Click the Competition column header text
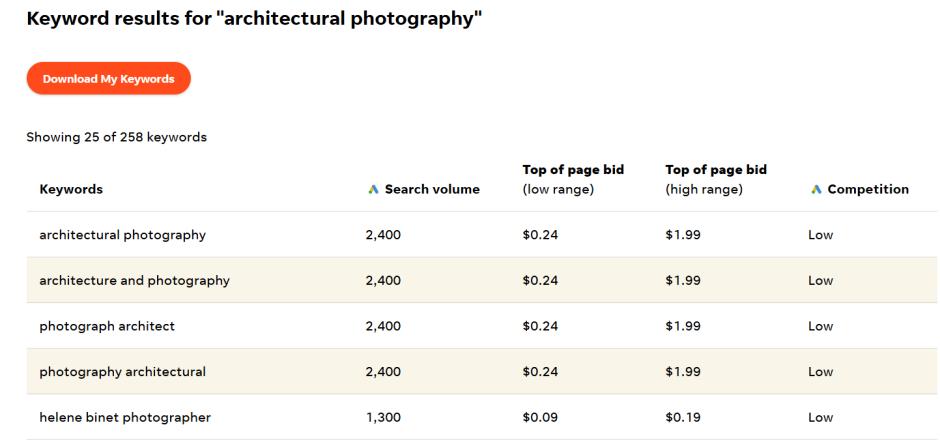Image resolution: width=940 pixels, height=440 pixels. pos(867,190)
